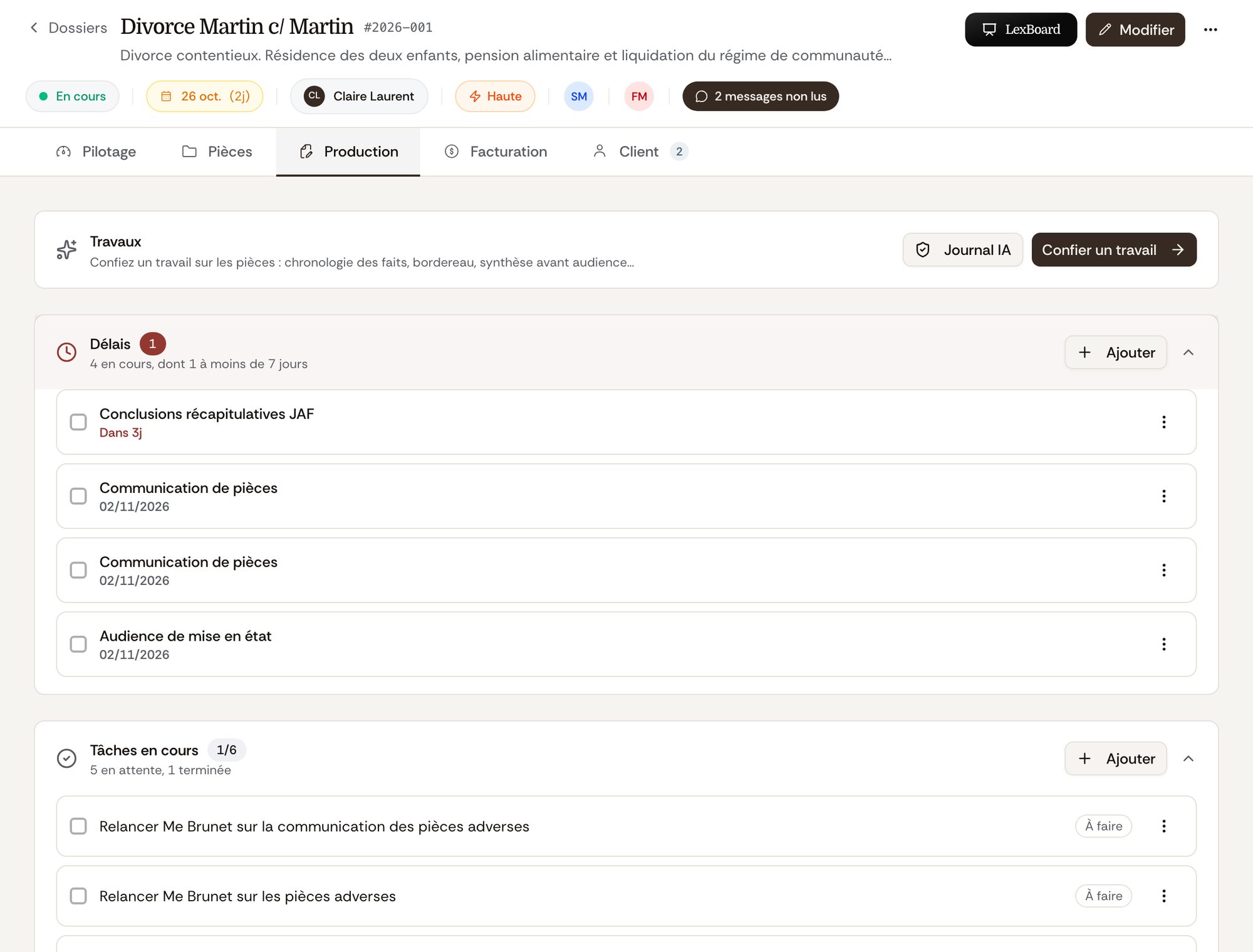The height and width of the screenshot is (952, 1253).
Task: Switch to the Pilotage tab
Action: tap(96, 152)
